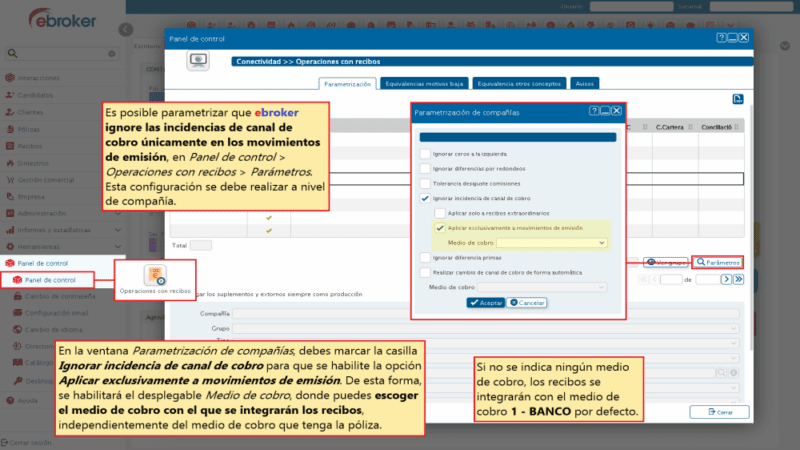Check Aplicar solo a recibos extraordinarios
The height and width of the screenshot is (450, 800).
pyautogui.click(x=440, y=213)
